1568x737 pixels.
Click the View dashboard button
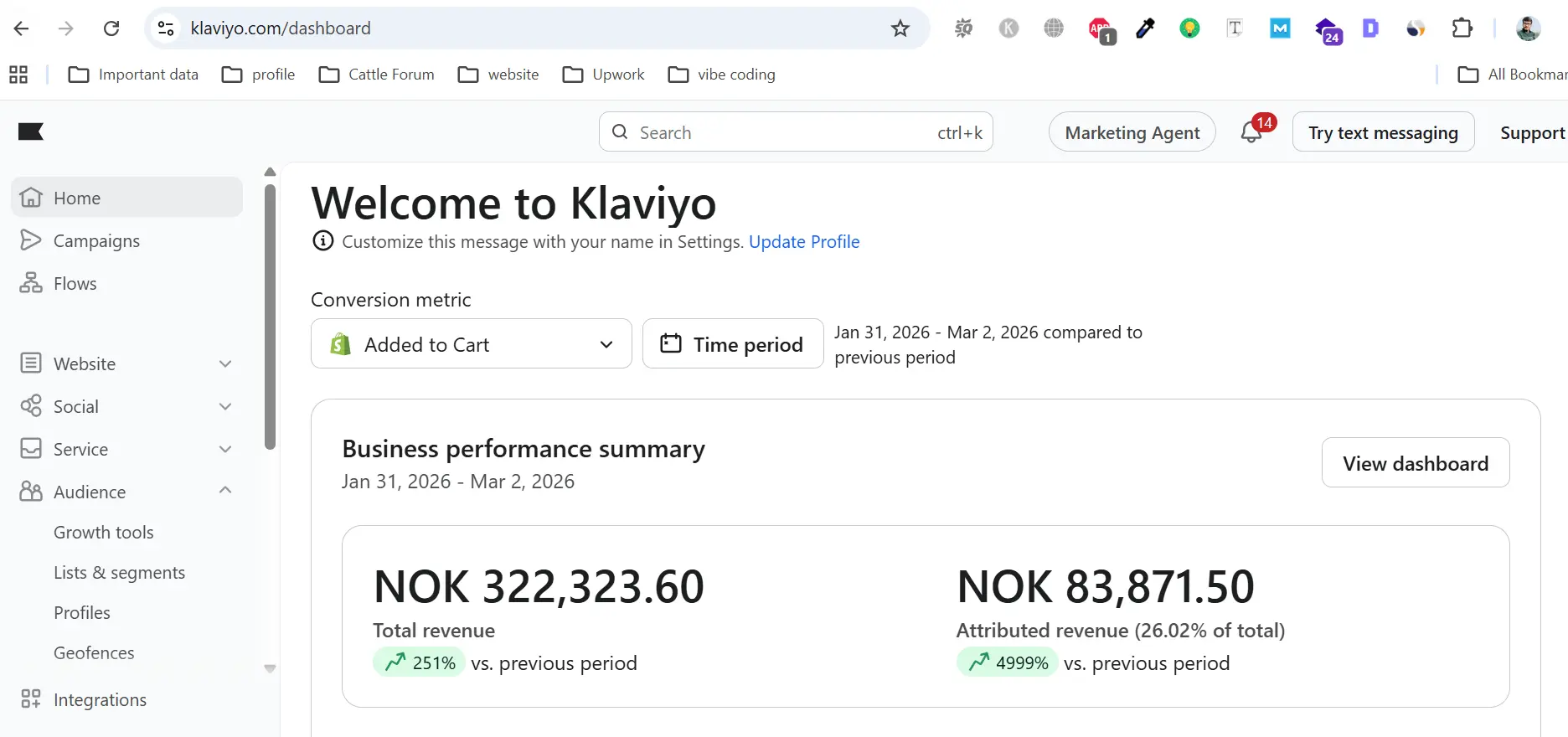point(1416,462)
